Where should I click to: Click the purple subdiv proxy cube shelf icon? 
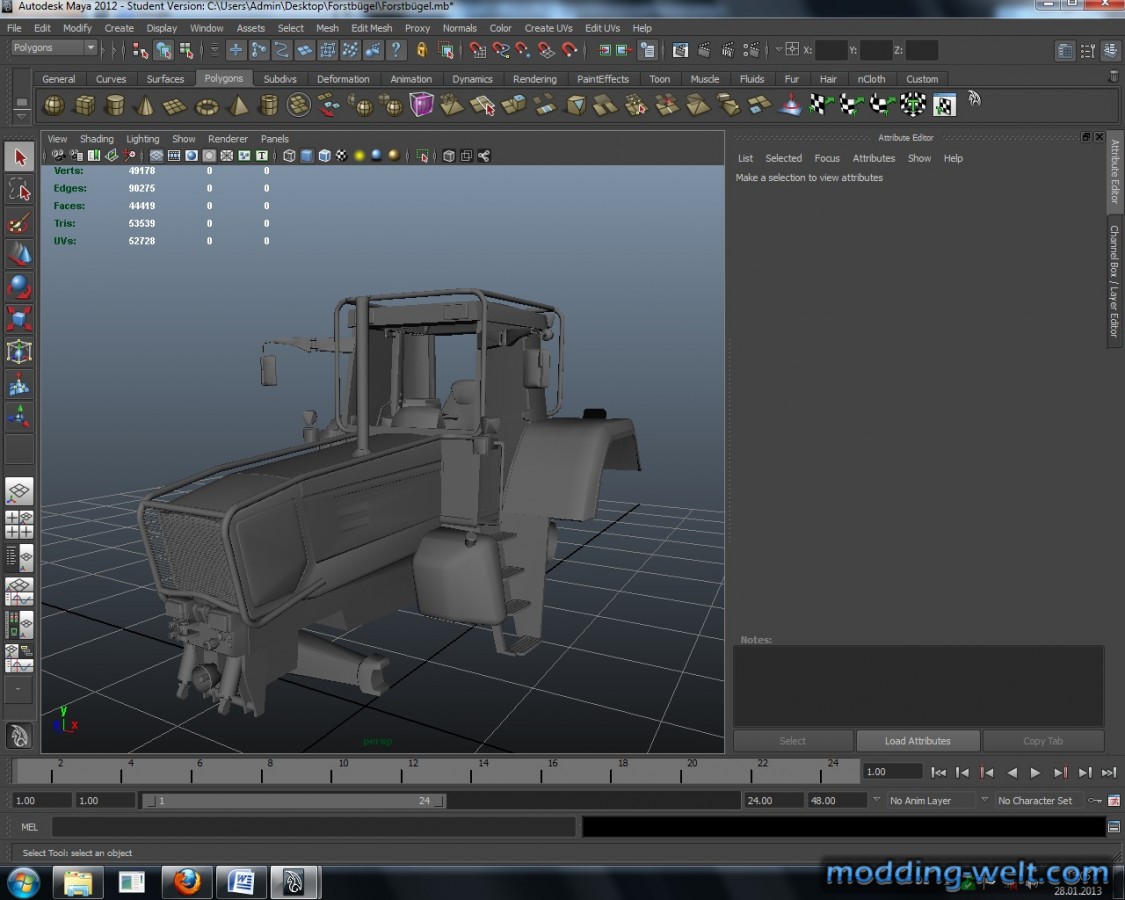421,105
